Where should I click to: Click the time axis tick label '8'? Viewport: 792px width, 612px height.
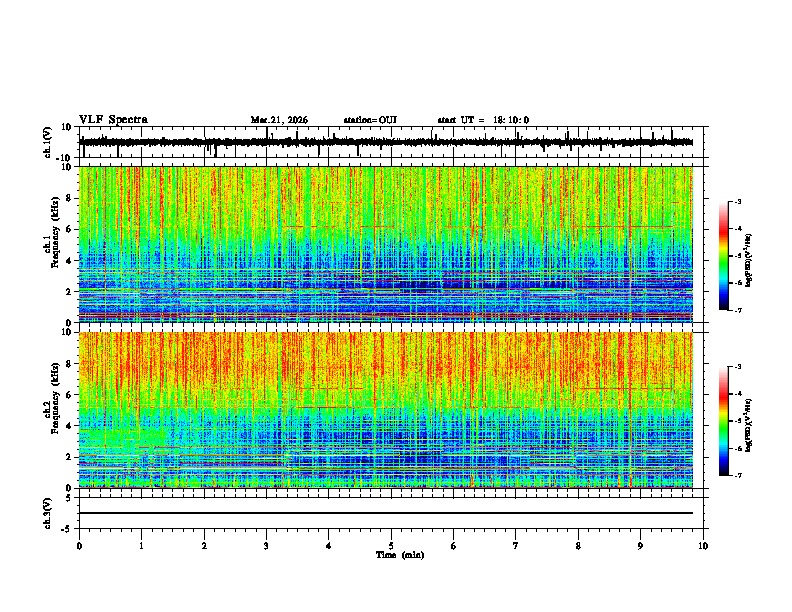[578, 546]
